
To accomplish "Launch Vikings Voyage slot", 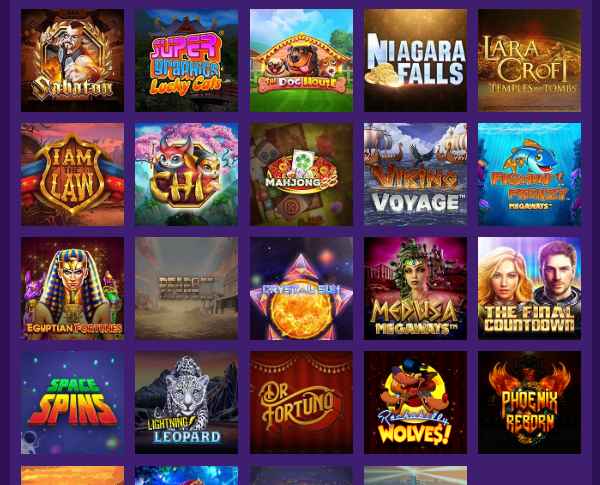I will click(x=415, y=174).
